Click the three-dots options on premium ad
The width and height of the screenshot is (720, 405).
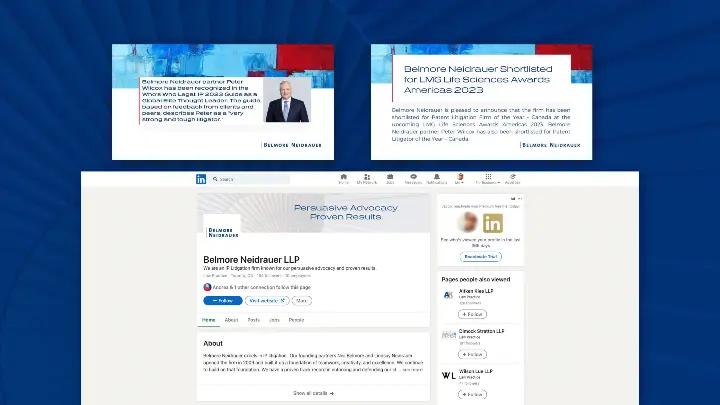(520, 199)
